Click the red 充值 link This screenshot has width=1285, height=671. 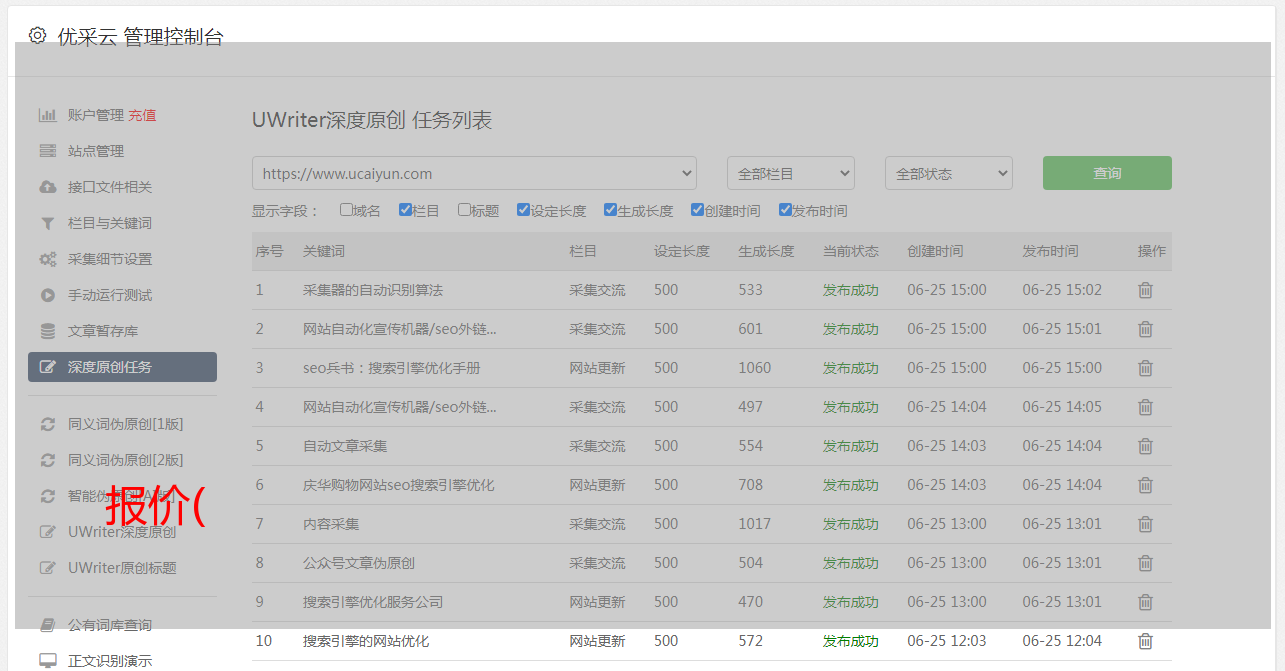point(142,115)
